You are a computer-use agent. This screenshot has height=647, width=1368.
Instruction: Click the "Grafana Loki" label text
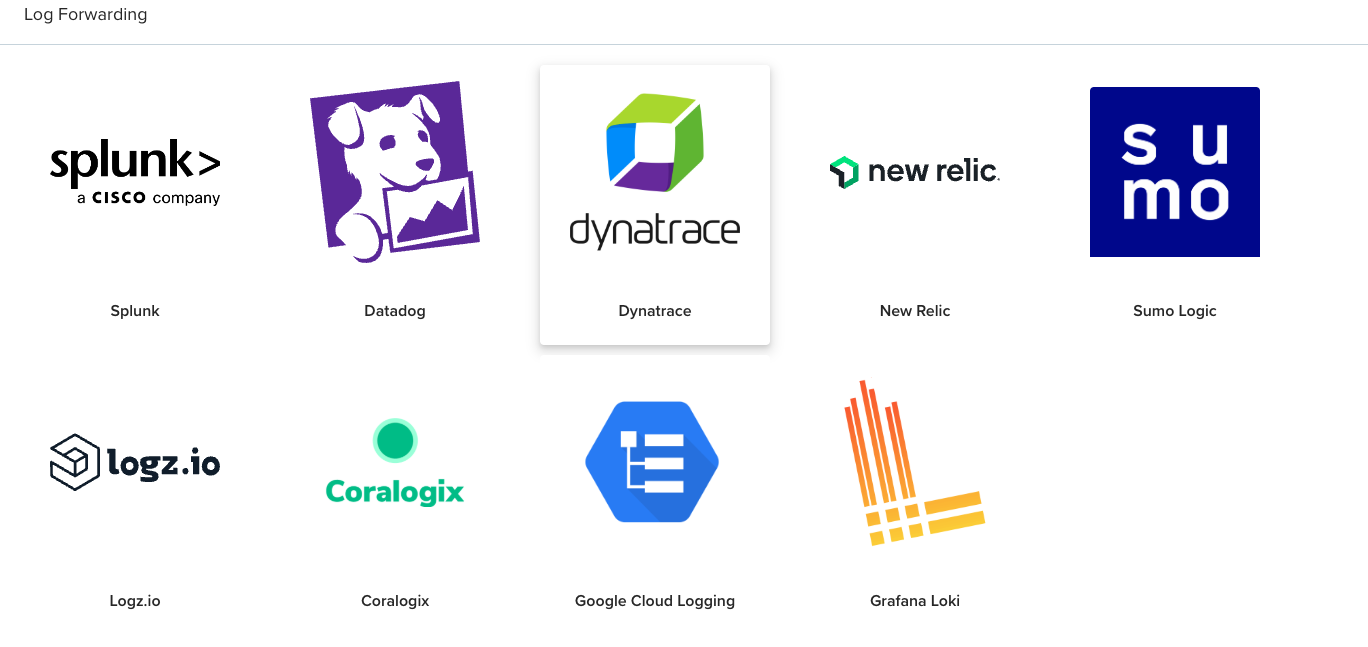[915, 601]
